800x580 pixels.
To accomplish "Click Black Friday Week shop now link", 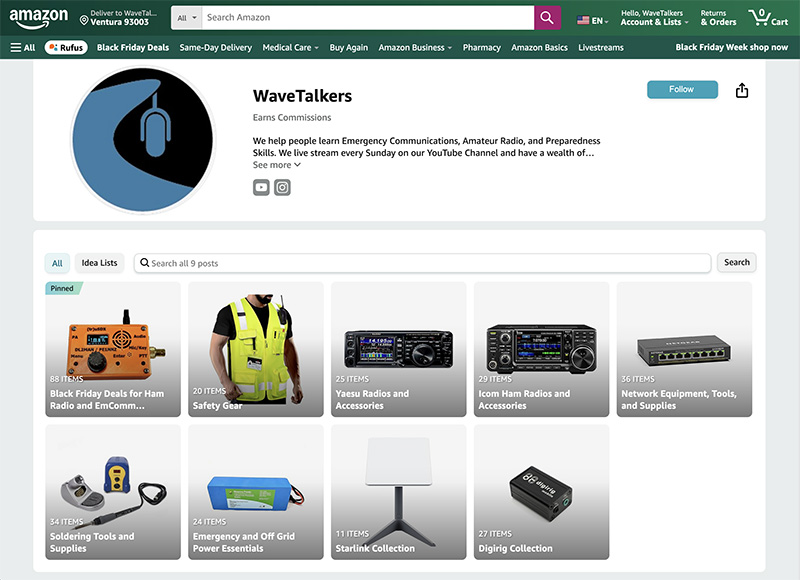I will pos(732,47).
